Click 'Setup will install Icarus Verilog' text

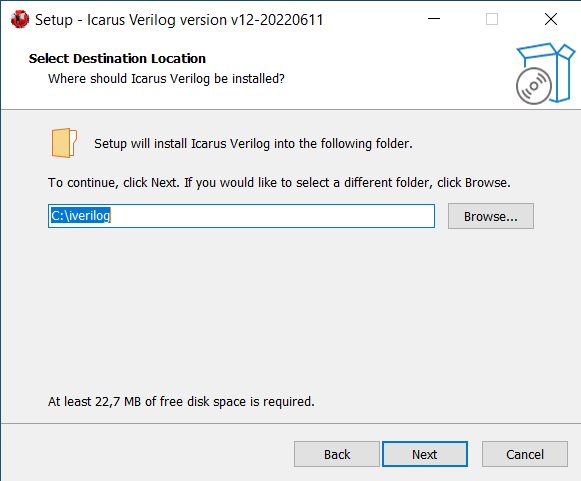pyautogui.click(x=253, y=143)
